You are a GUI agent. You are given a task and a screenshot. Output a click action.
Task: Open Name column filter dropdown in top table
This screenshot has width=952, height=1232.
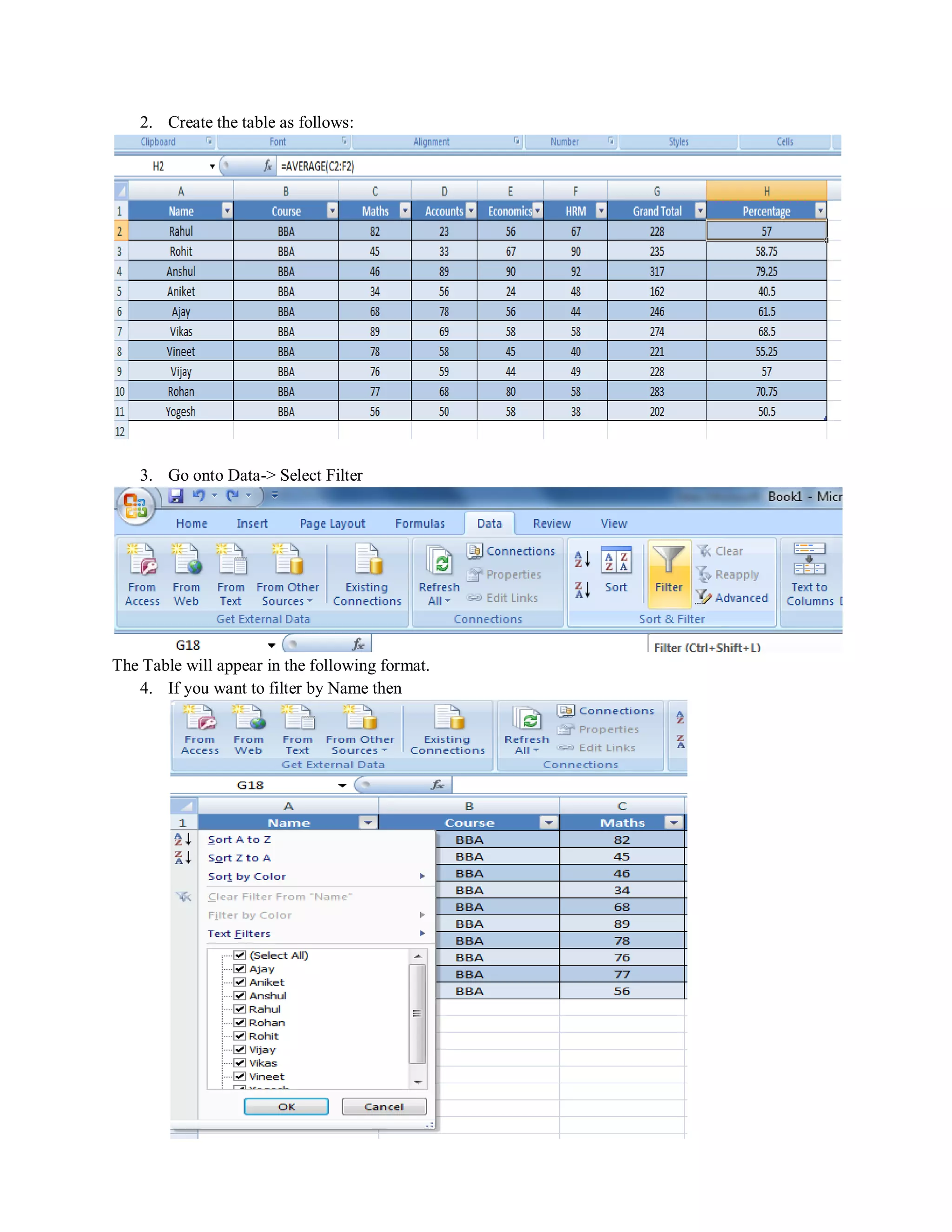pyautogui.click(x=227, y=211)
